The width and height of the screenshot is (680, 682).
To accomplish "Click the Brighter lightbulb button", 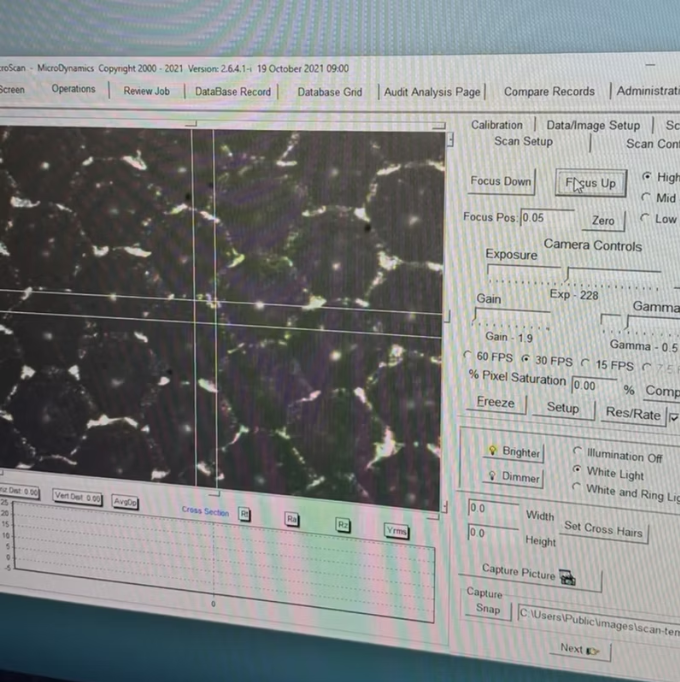I will pyautogui.click(x=514, y=452).
